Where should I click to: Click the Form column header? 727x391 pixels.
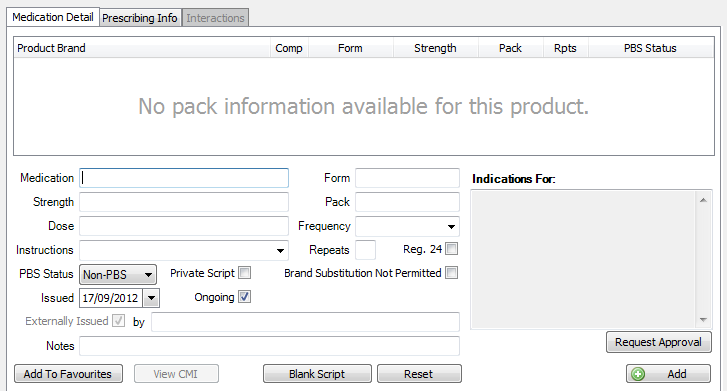tap(351, 48)
